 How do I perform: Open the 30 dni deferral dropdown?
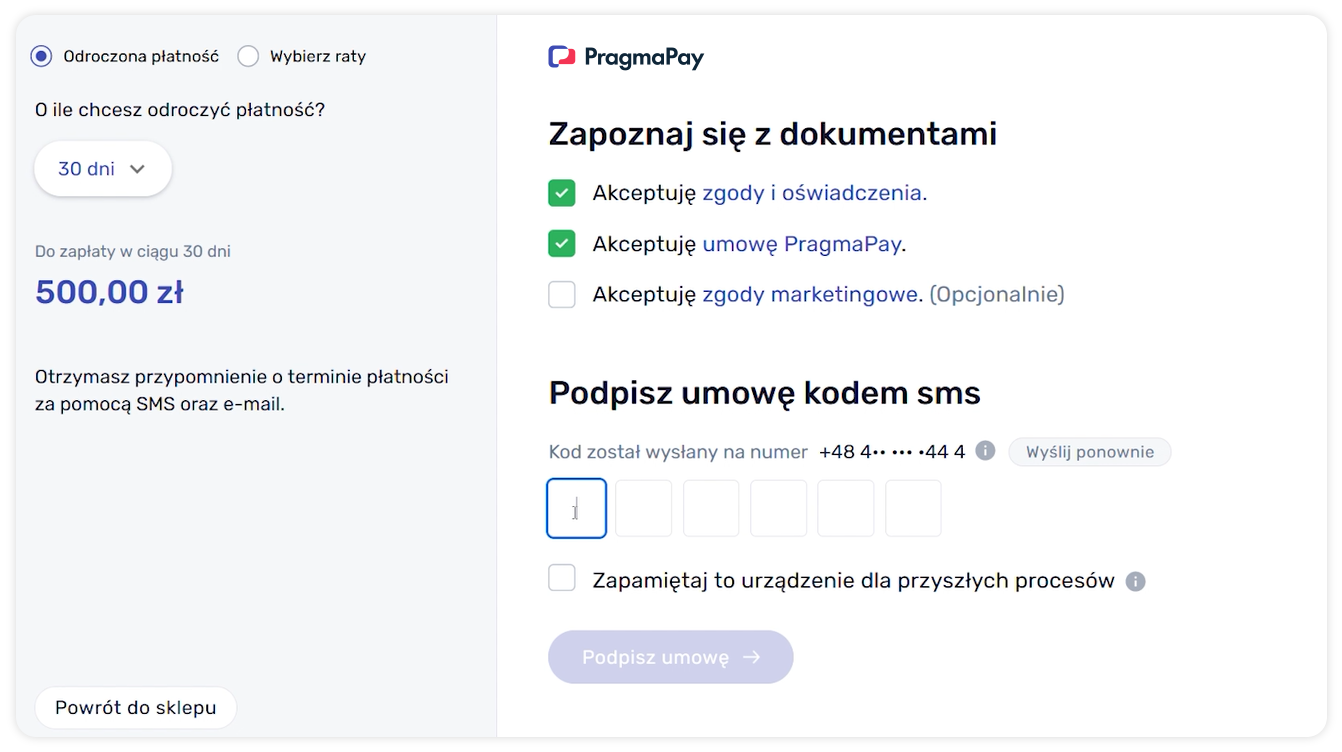coord(102,169)
